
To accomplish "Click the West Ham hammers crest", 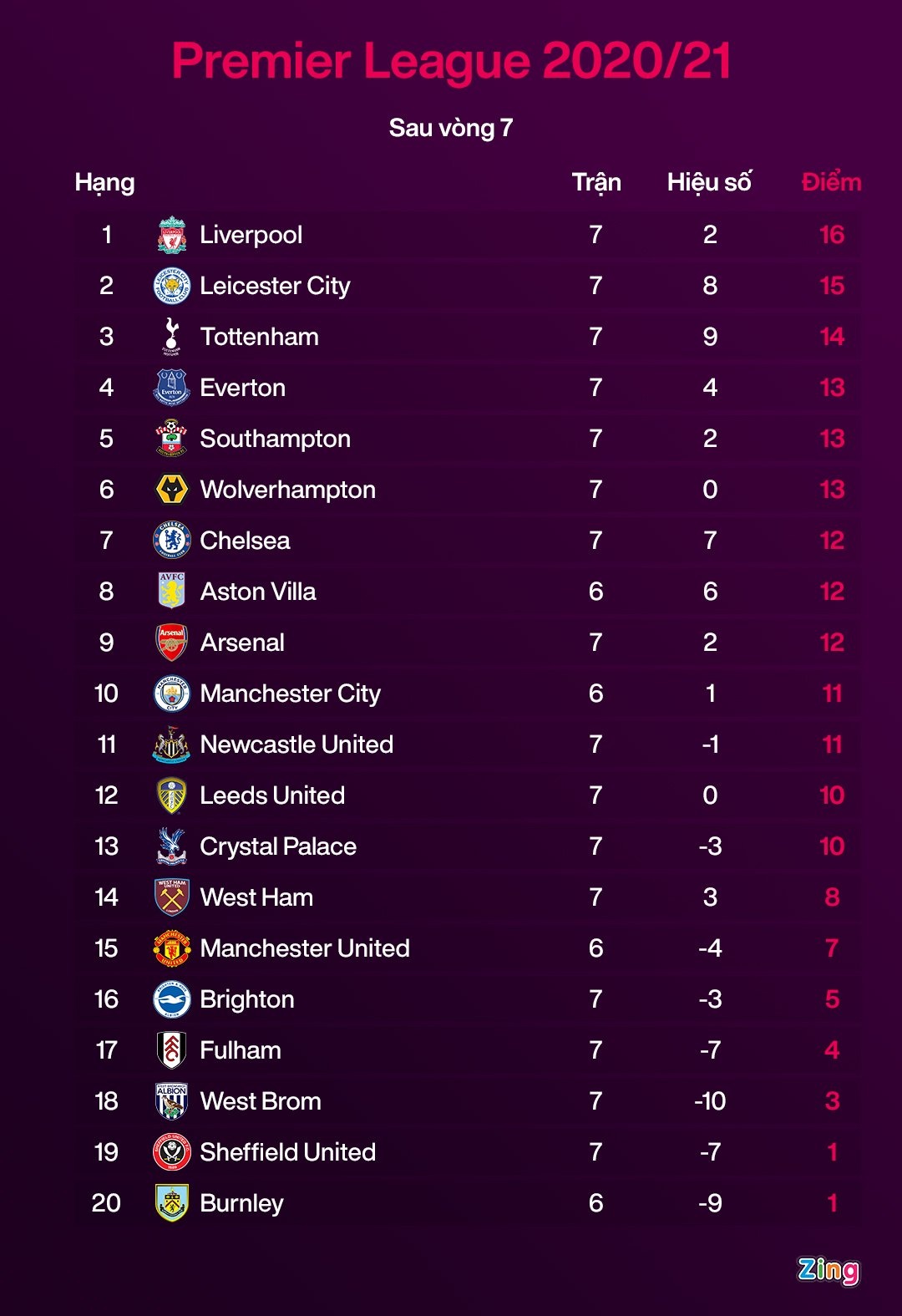I will pos(172,897).
